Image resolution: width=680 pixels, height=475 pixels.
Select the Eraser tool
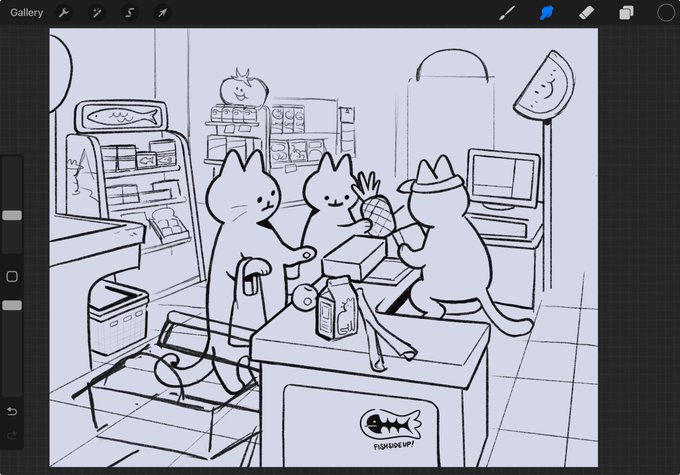coord(586,13)
